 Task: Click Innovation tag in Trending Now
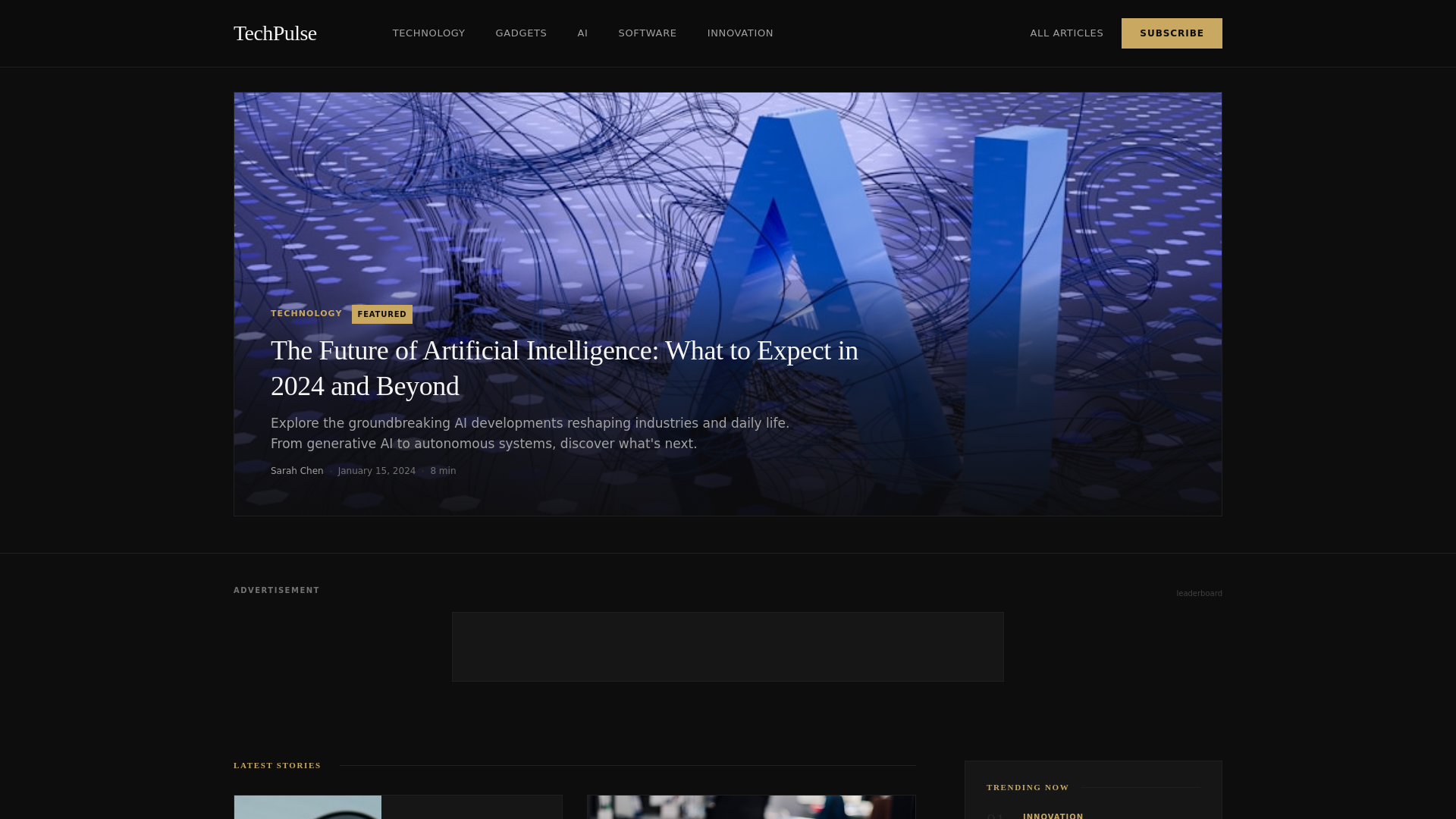pos(1053,815)
